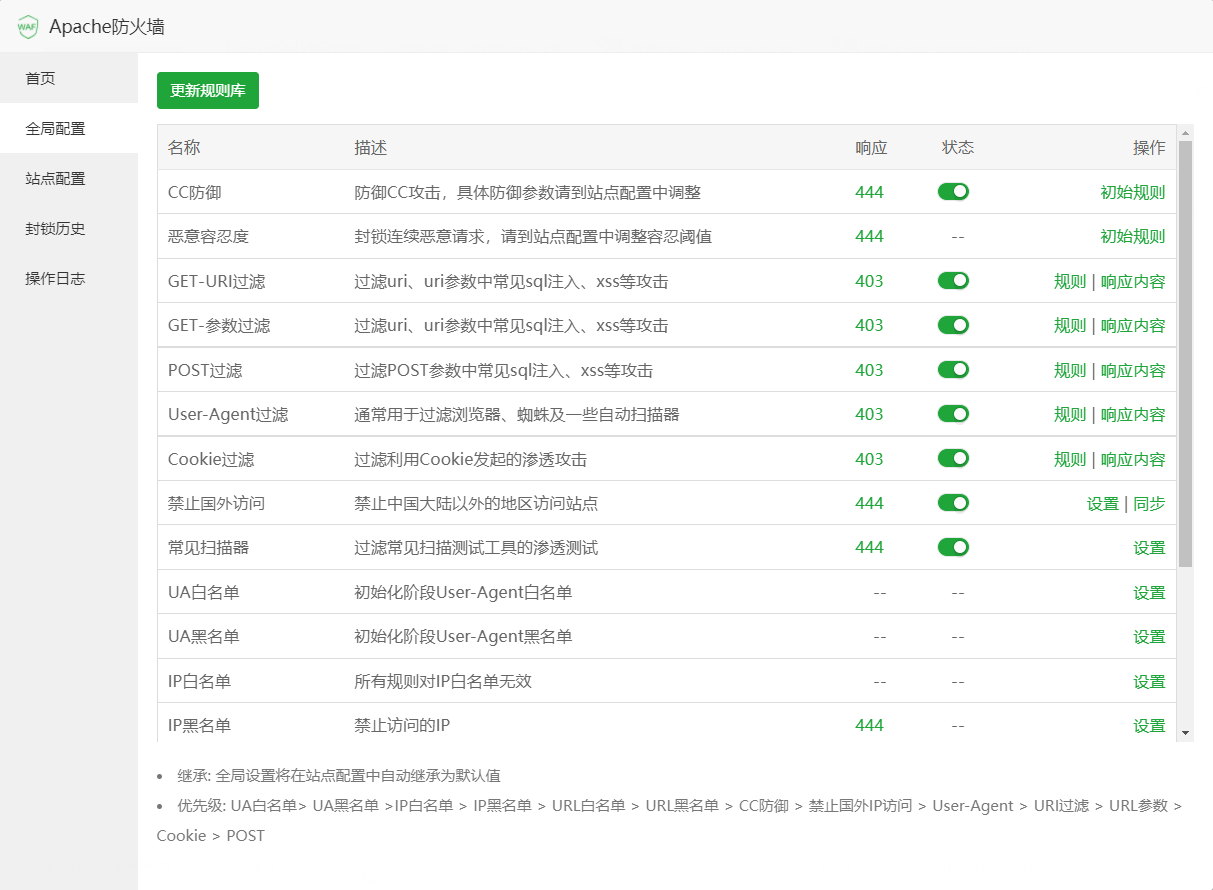The width and height of the screenshot is (1213, 890).
Task: Click response code 444 for IP黑名单
Action: 870,725
